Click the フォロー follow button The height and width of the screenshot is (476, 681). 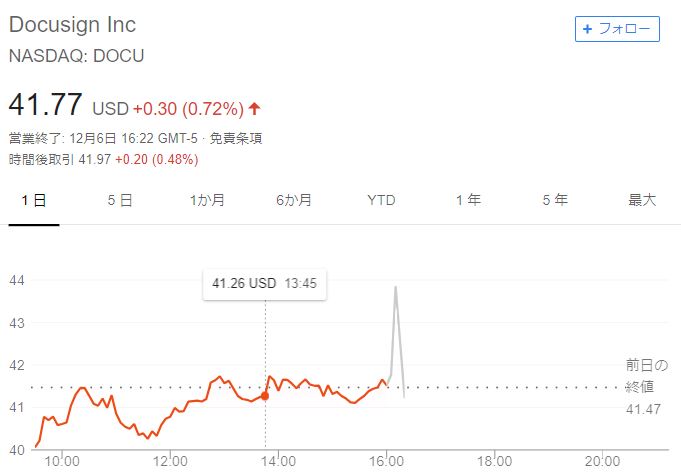pyautogui.click(x=617, y=29)
